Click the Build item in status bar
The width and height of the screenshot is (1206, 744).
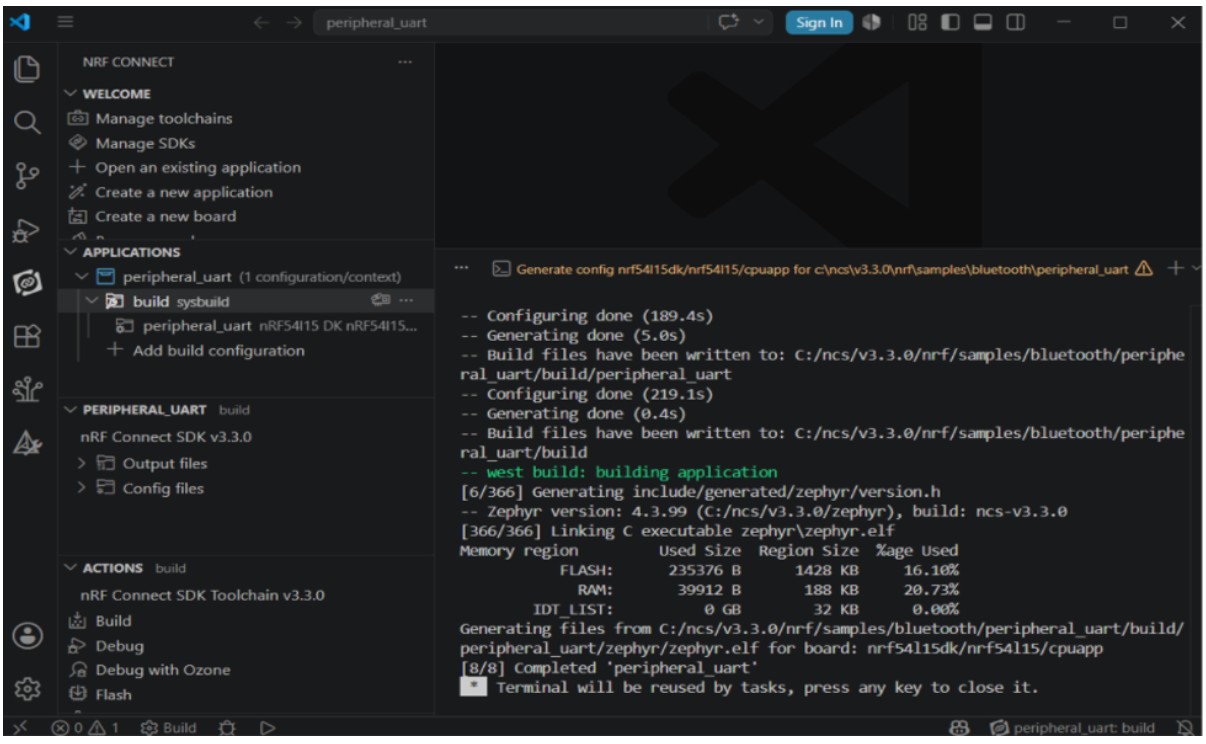[x=168, y=728]
